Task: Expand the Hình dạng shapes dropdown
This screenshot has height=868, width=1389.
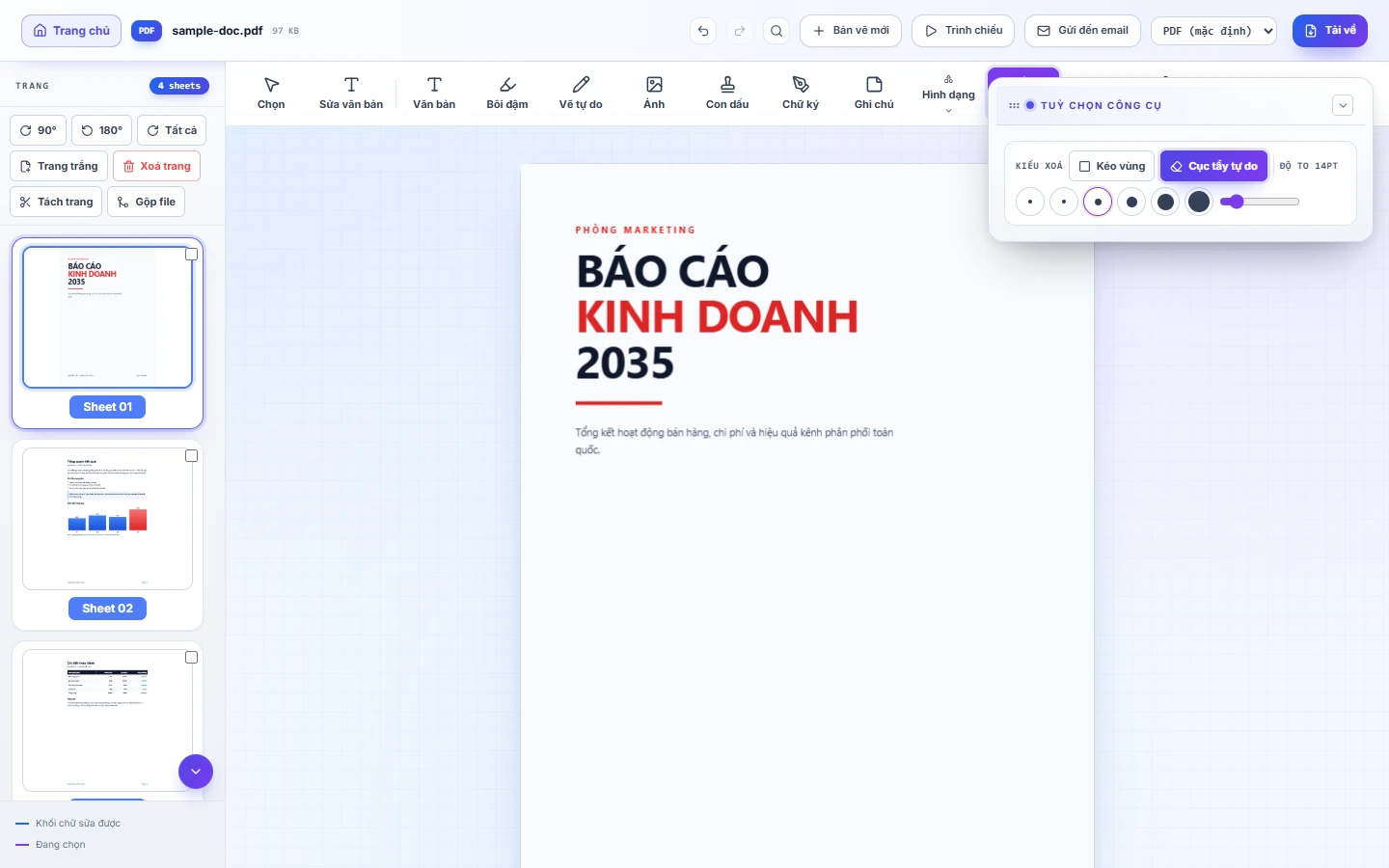Action: [948, 94]
